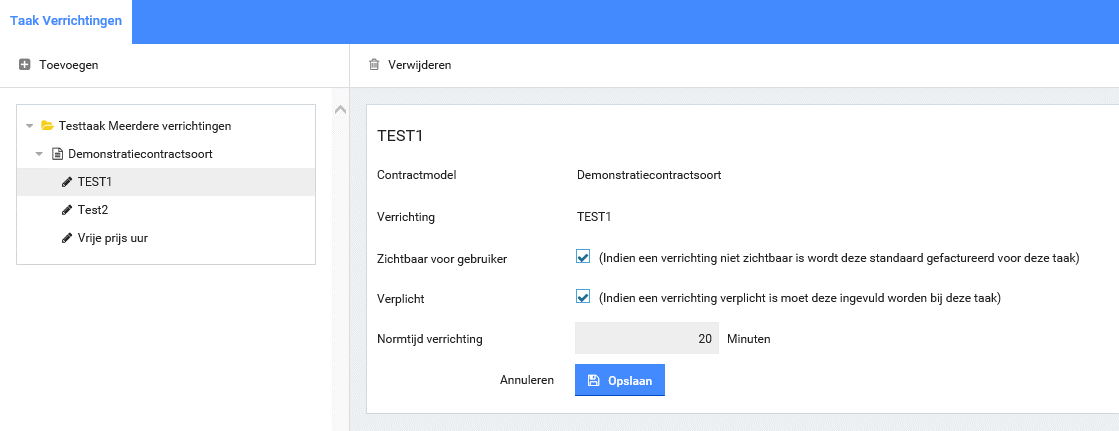The image size is (1119, 431).
Task: Click the Verwijderen toolbar label
Action: click(x=420, y=65)
